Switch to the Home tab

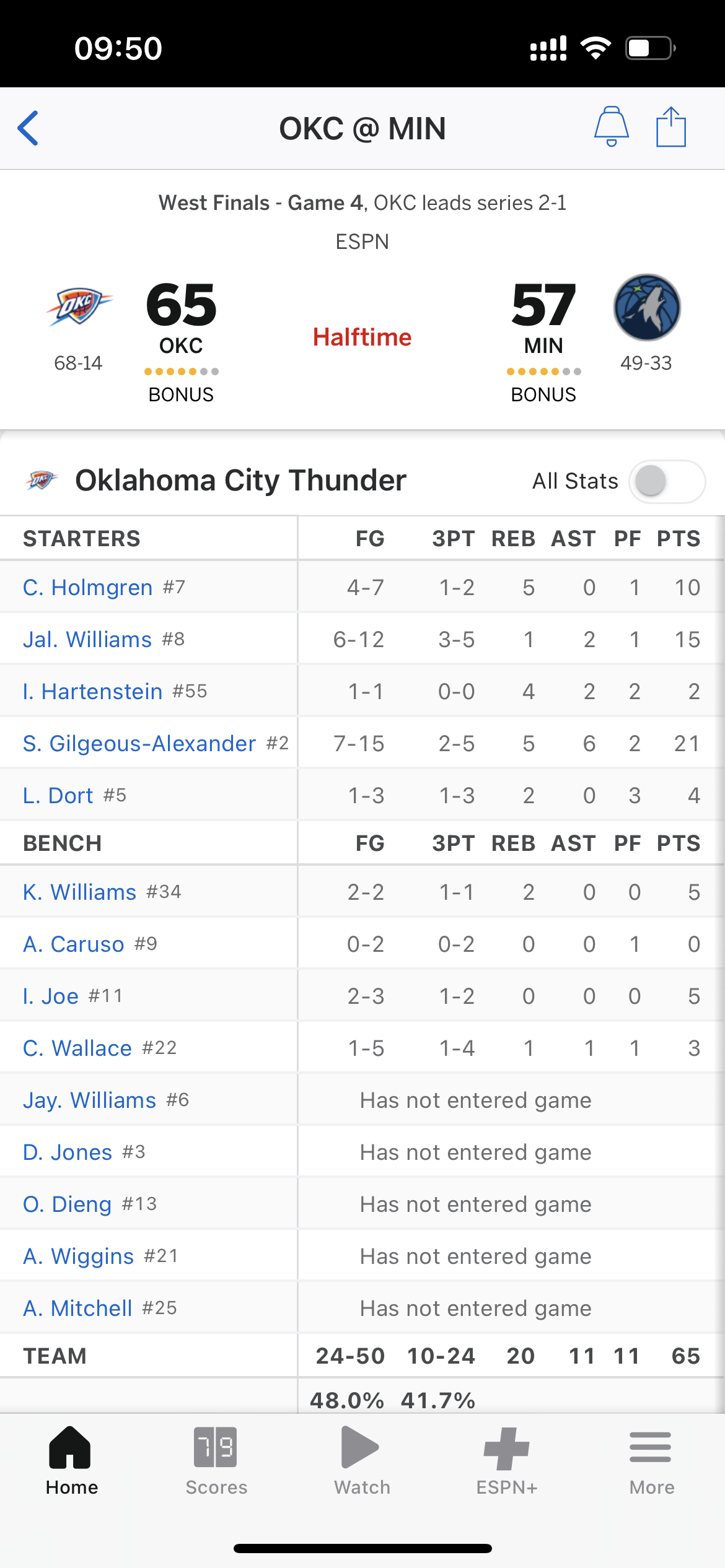[71, 1460]
